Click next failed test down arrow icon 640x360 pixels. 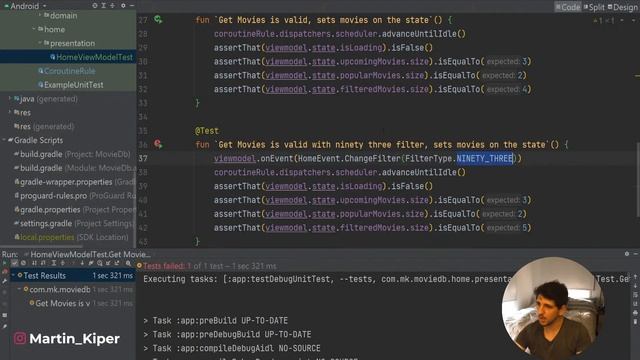[x=82, y=263]
